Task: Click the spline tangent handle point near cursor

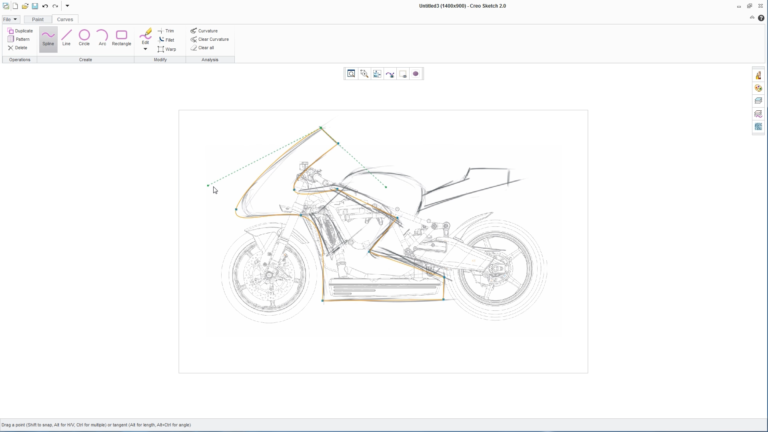Action: coord(208,186)
